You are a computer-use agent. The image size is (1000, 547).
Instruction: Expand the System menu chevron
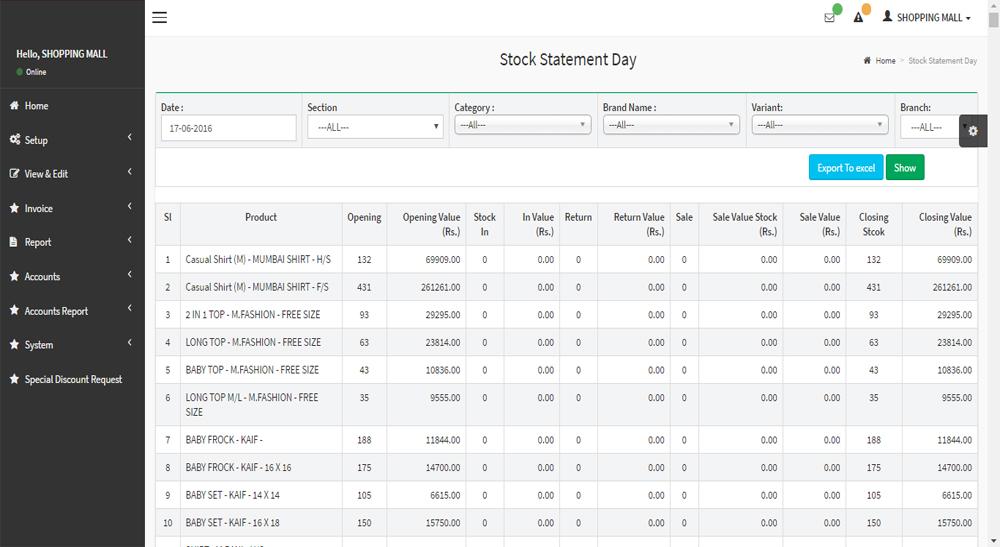coord(129,343)
